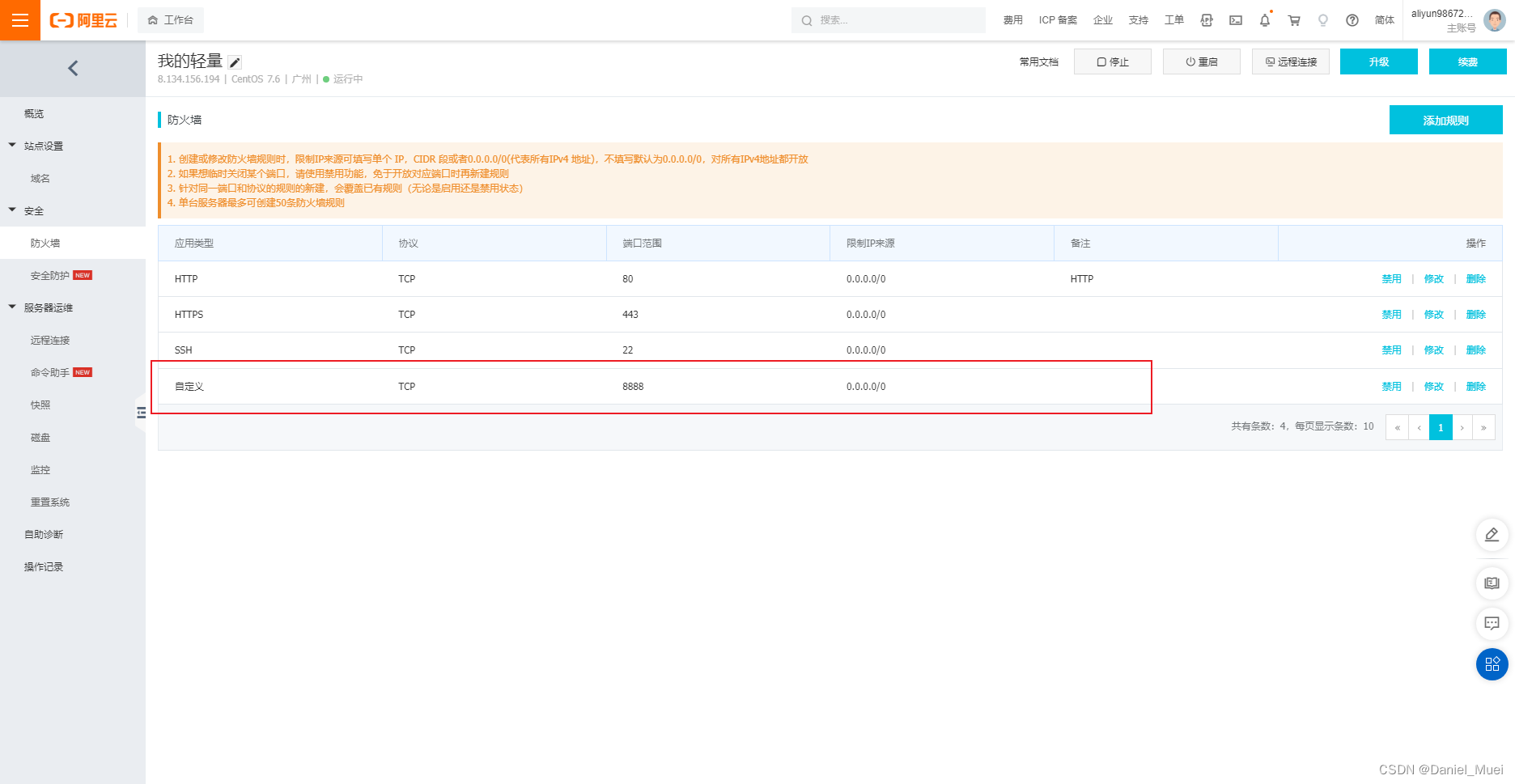The image size is (1515, 784).
Task: Disable the HTTPS rule via 禁用
Action: (x=1391, y=314)
